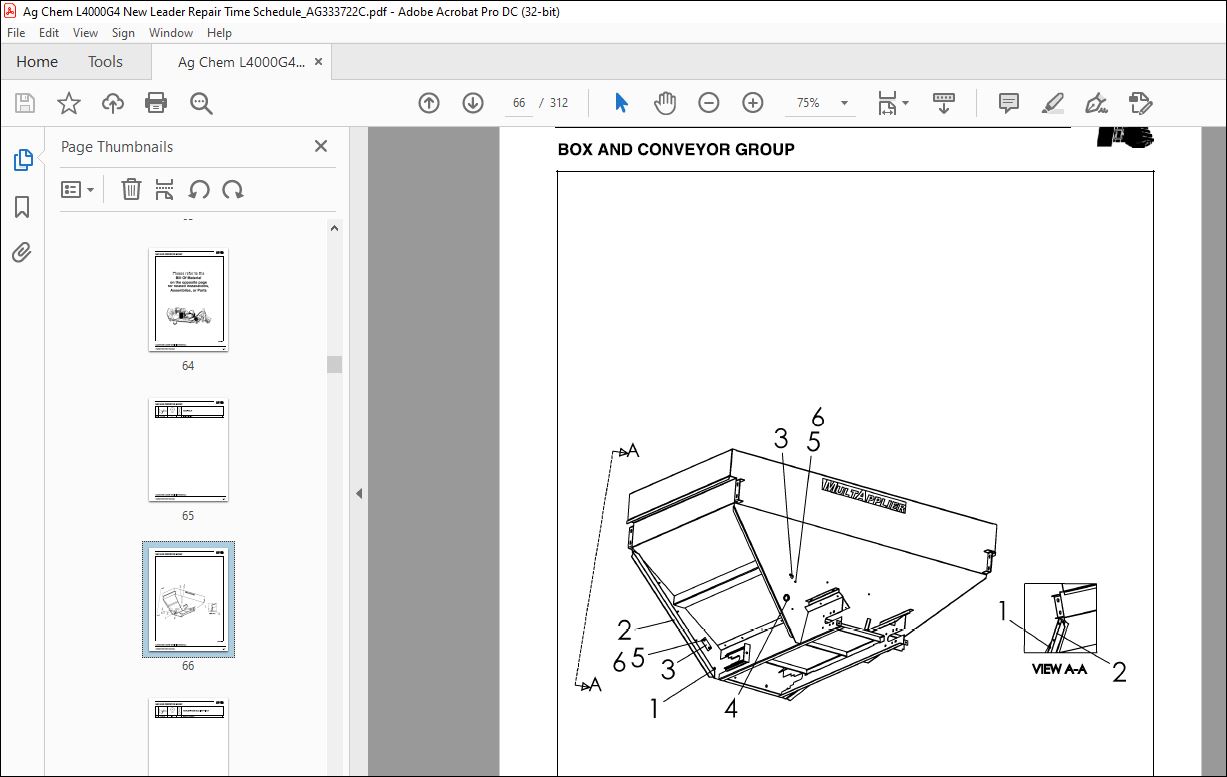Click the Save file icon

point(25,103)
